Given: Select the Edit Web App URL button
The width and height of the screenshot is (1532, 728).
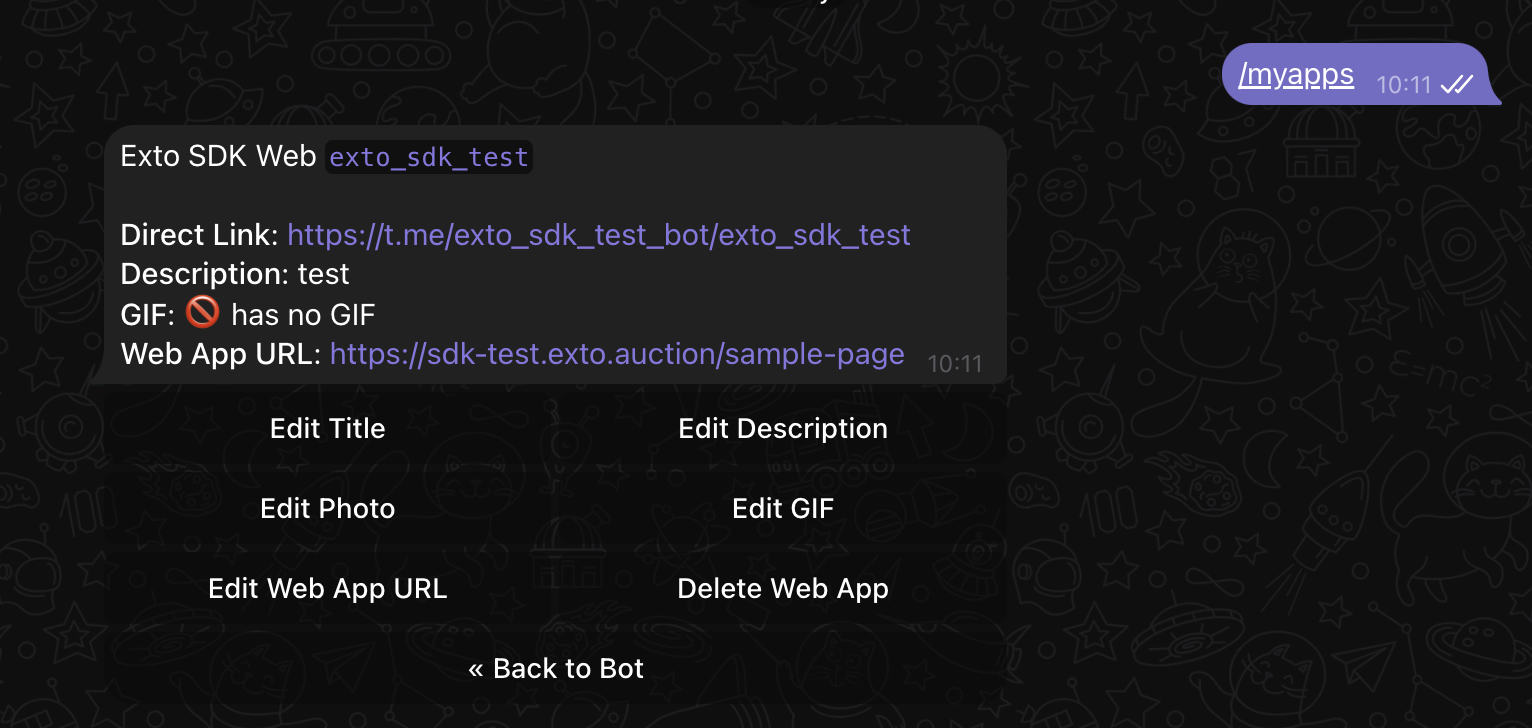Looking at the screenshot, I should coord(328,589).
